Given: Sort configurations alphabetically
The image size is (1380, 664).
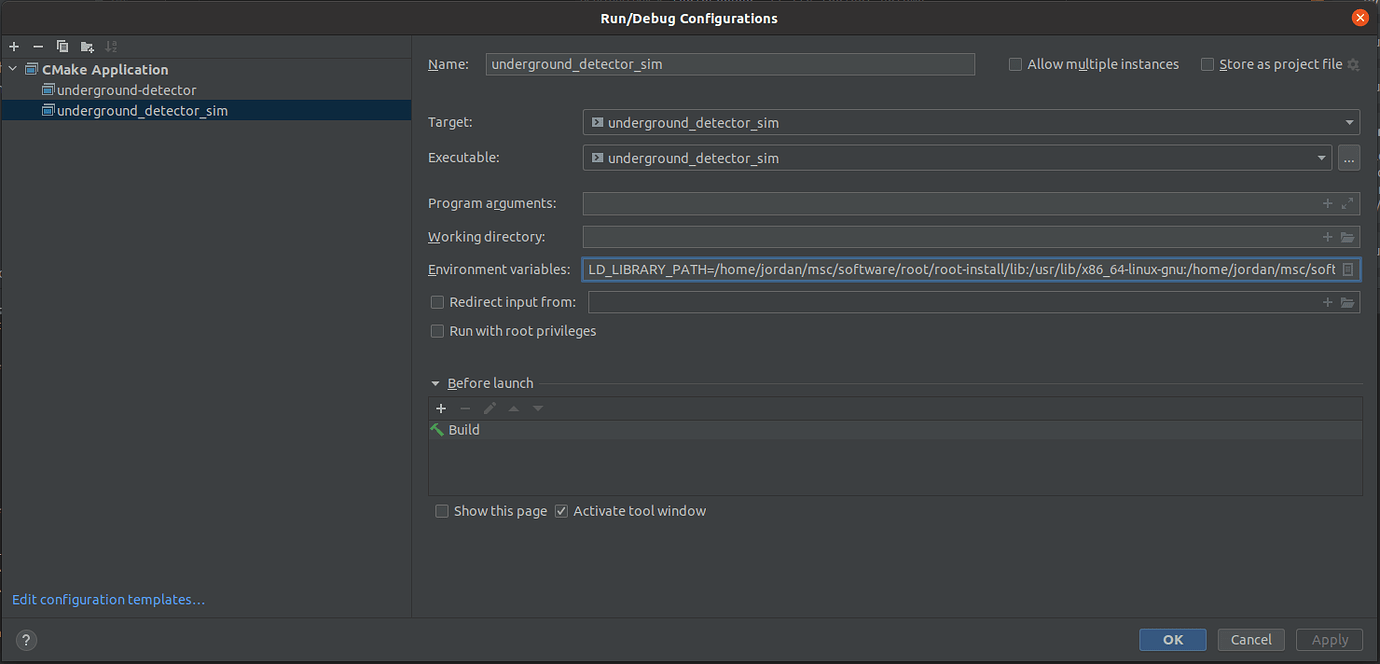Looking at the screenshot, I should (110, 46).
